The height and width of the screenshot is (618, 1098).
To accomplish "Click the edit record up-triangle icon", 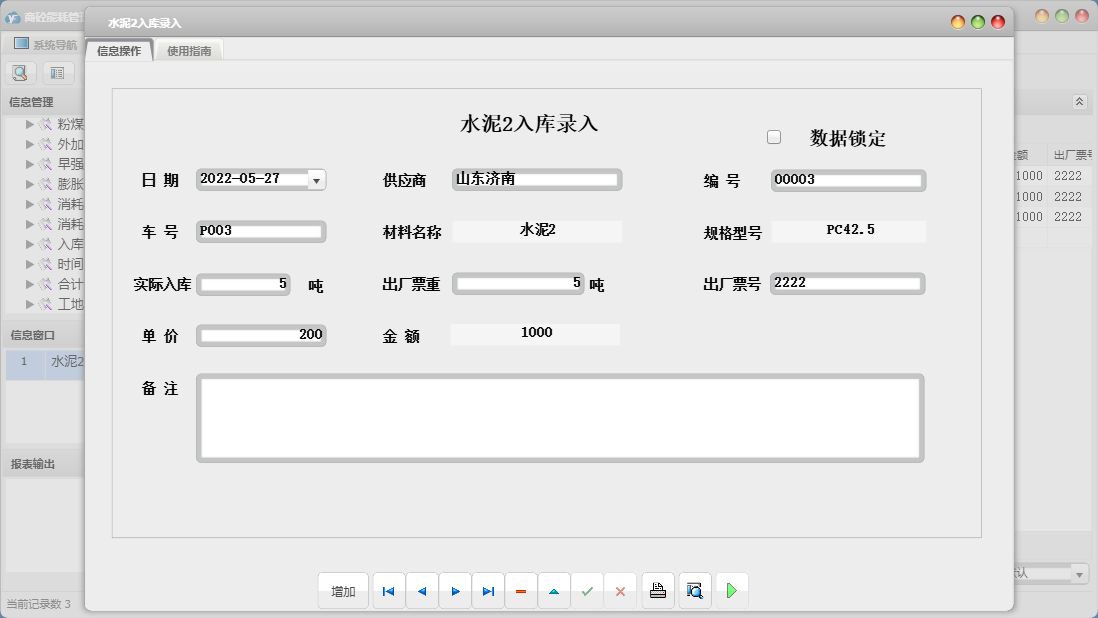I will 554,591.
